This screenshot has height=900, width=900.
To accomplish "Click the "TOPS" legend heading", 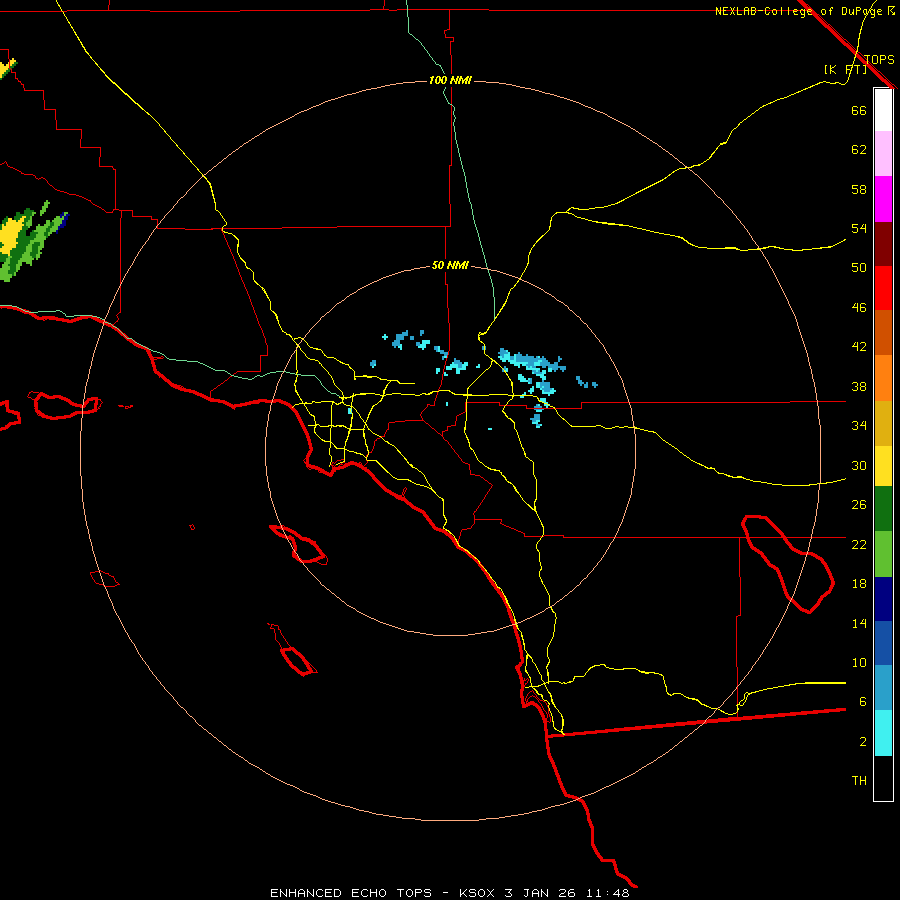I will (879, 60).
